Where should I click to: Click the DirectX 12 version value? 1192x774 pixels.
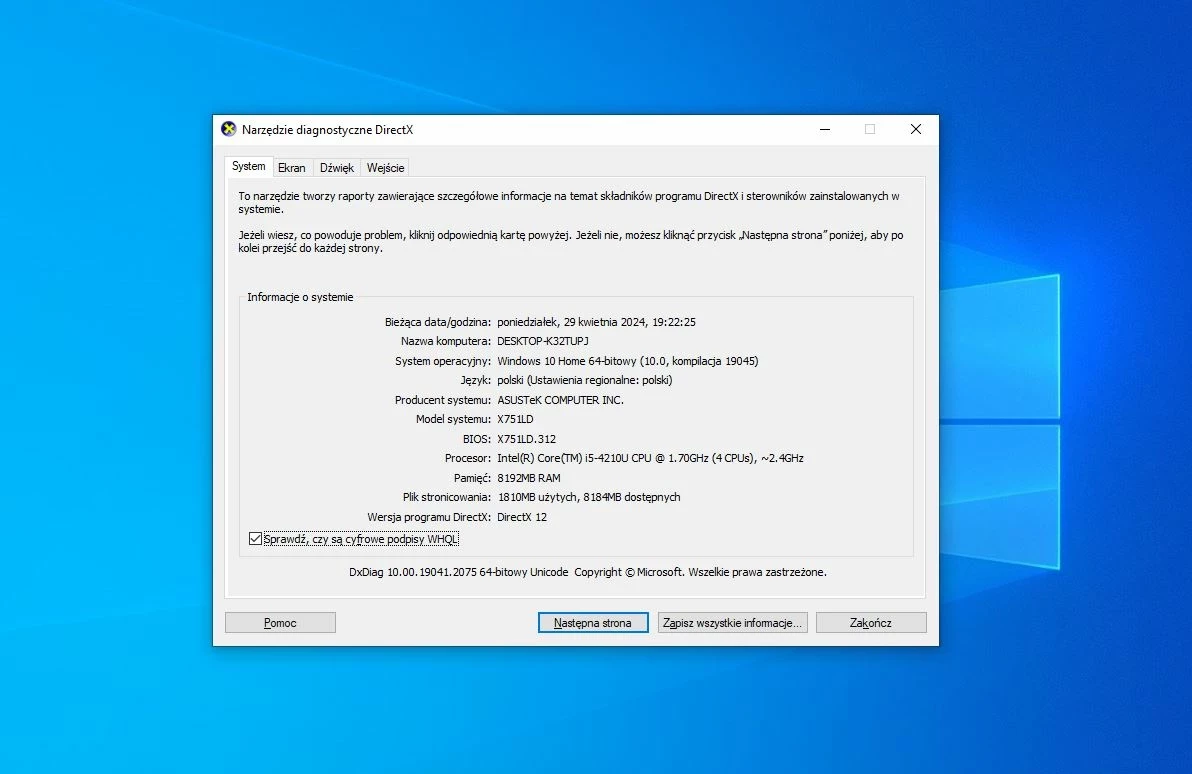click(x=522, y=517)
